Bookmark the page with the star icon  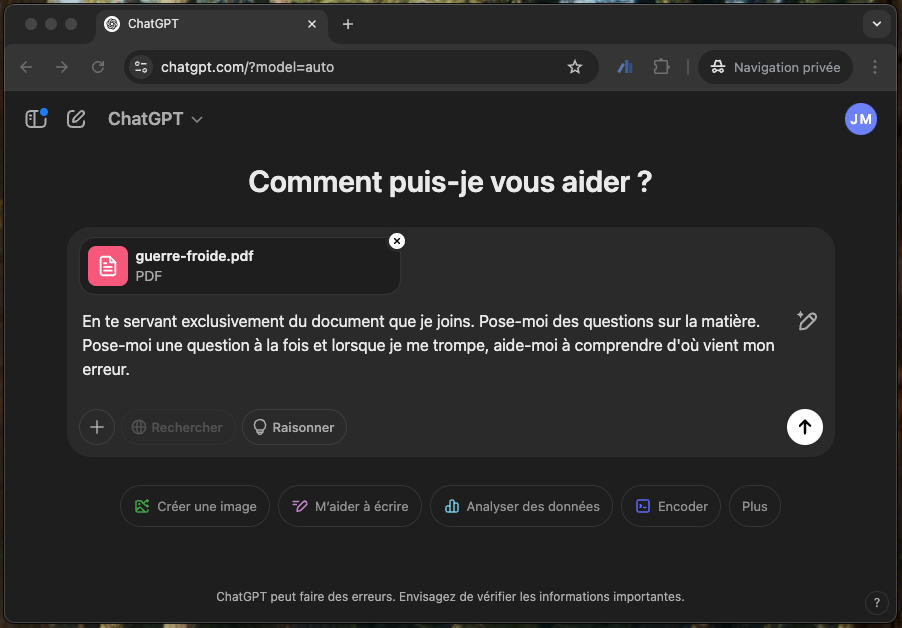(x=575, y=67)
